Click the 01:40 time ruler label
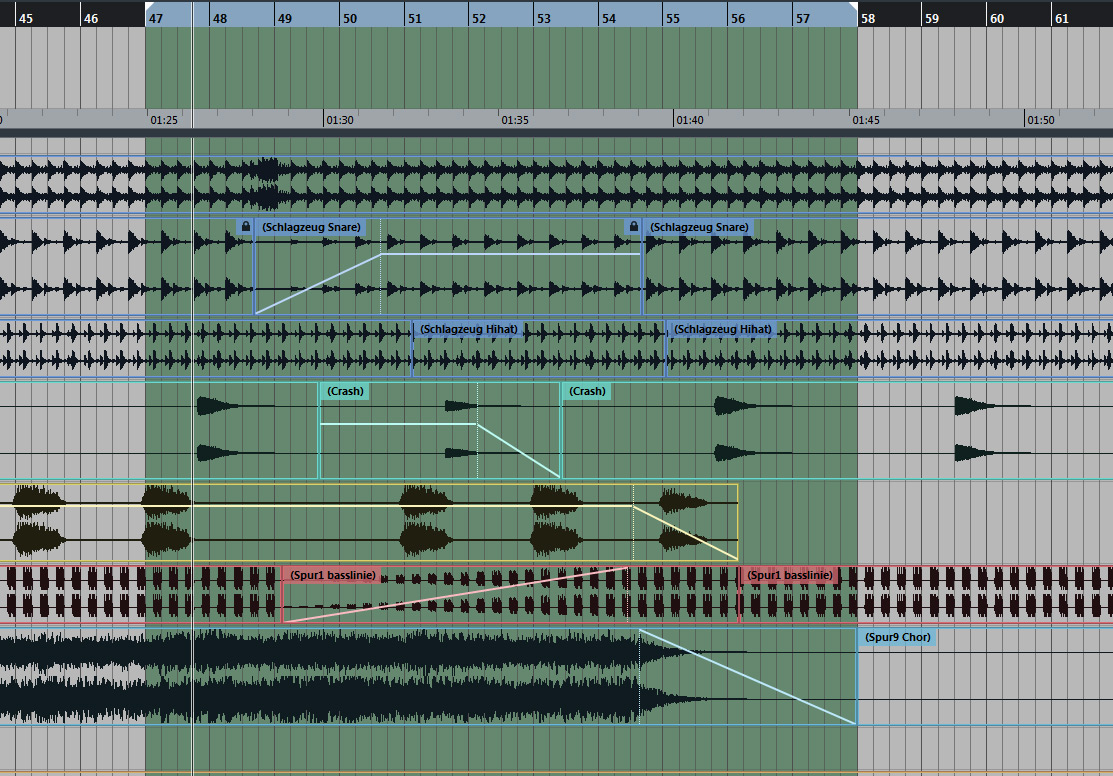This screenshot has height=776, width=1113. (x=690, y=120)
